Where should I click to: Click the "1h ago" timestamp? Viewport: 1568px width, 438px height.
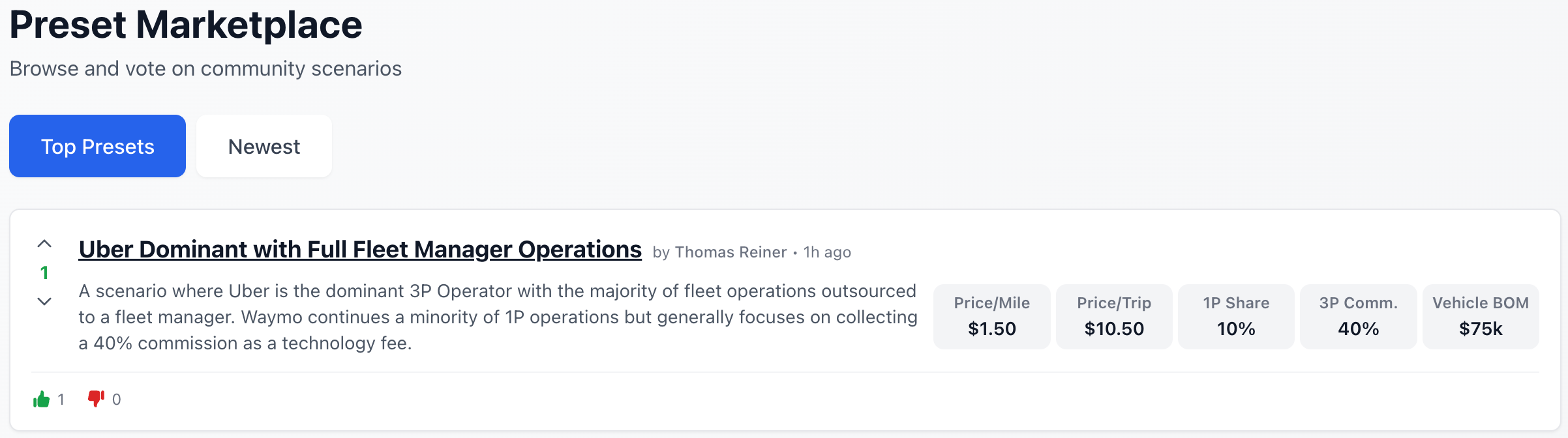point(827,252)
